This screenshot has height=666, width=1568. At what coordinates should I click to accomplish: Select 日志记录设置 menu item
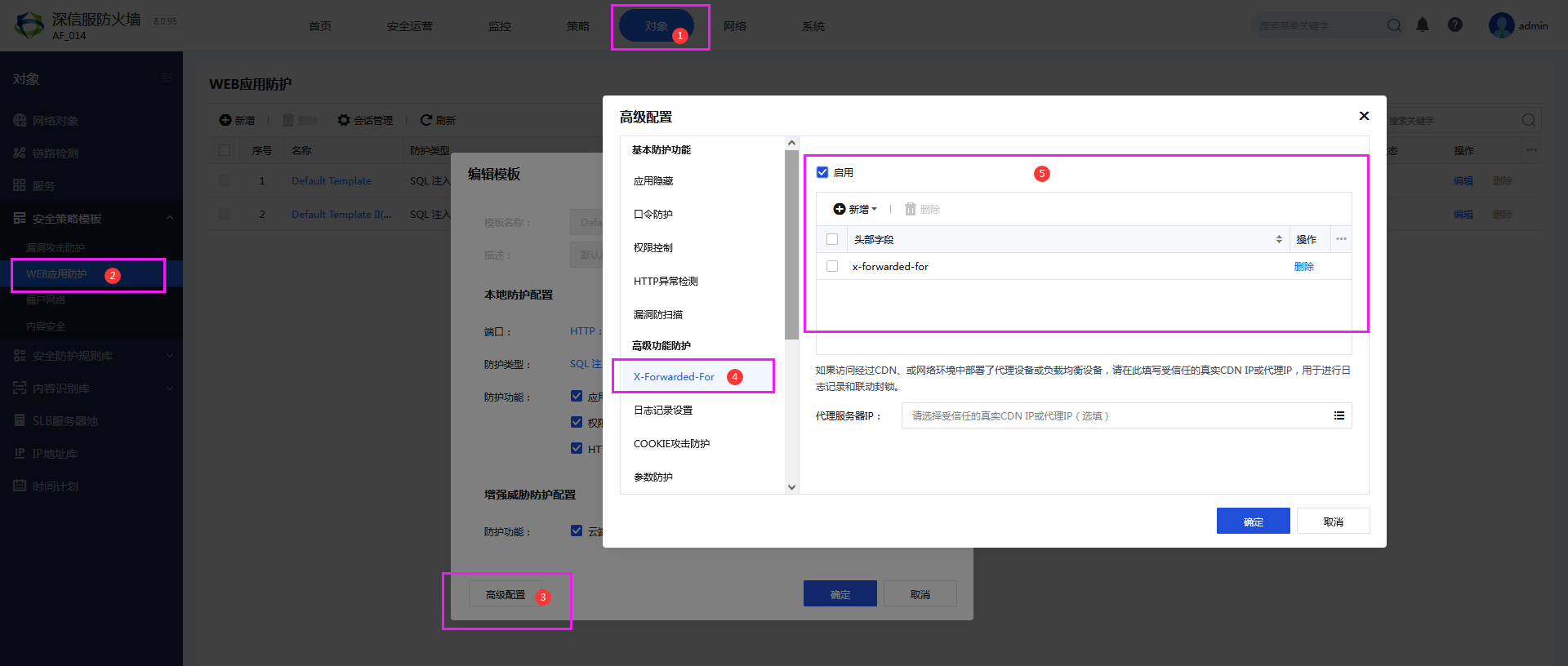pyautogui.click(x=663, y=410)
